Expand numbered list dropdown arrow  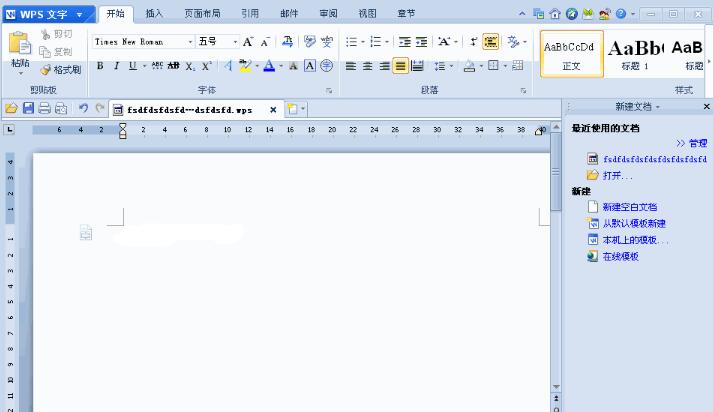point(387,42)
